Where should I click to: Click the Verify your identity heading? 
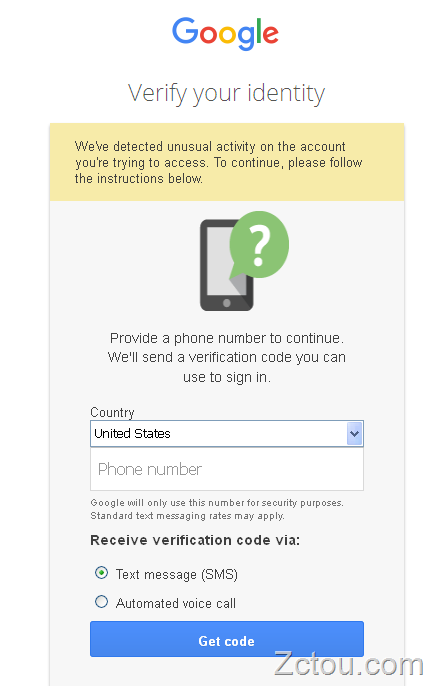pos(227,93)
